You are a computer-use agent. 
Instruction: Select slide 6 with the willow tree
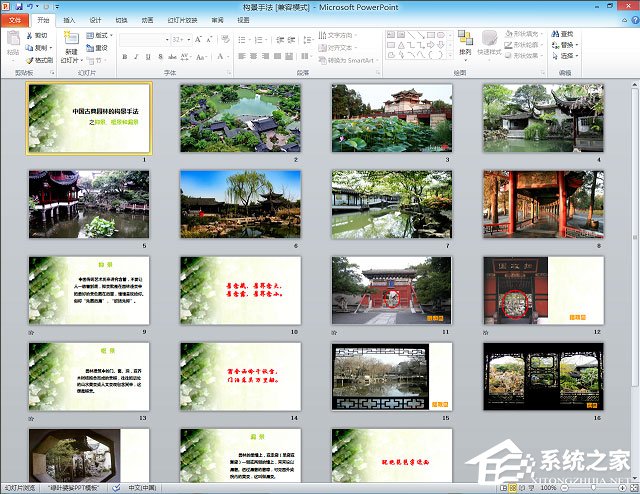pos(240,204)
